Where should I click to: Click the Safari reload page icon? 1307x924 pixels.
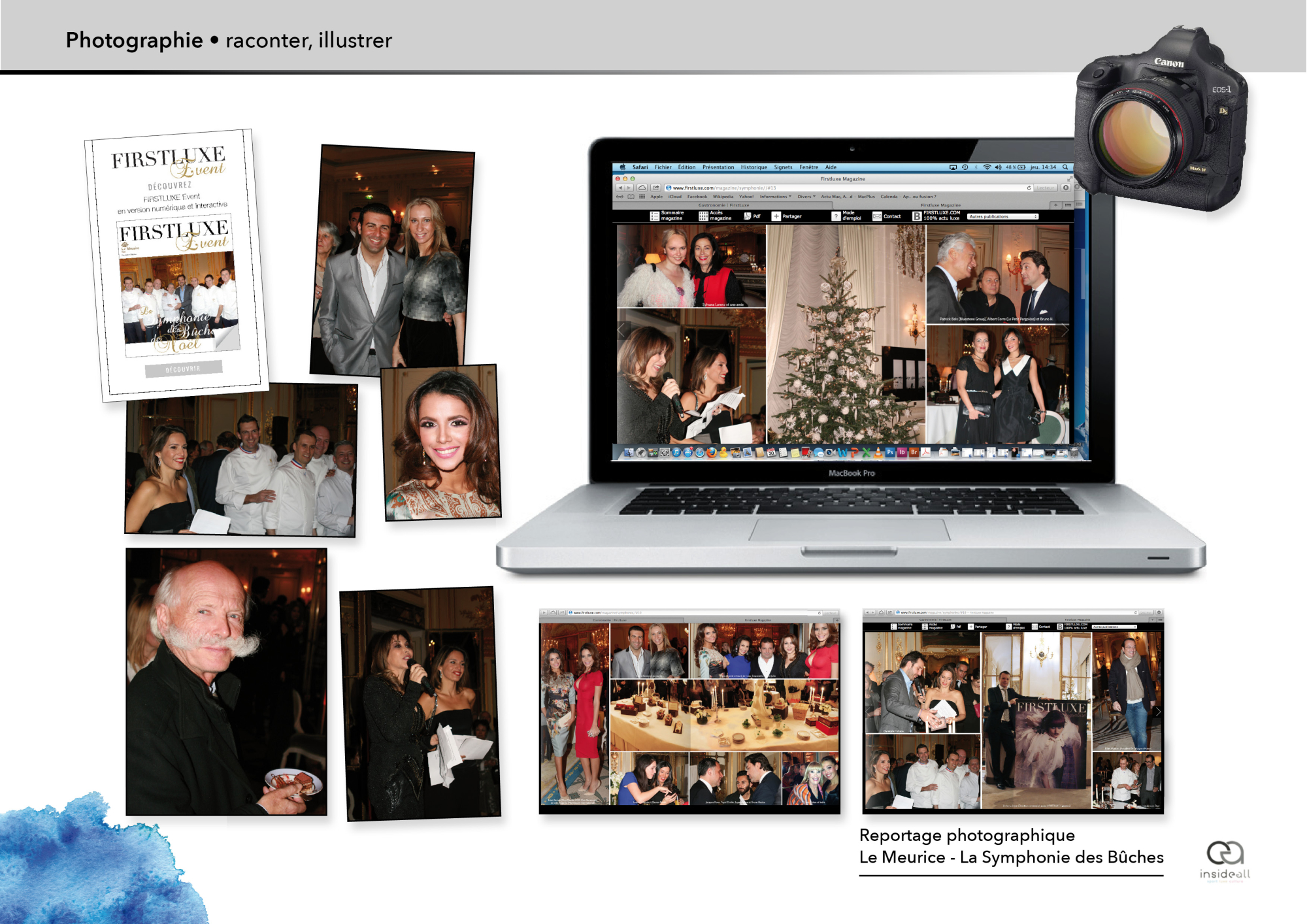(x=1029, y=188)
